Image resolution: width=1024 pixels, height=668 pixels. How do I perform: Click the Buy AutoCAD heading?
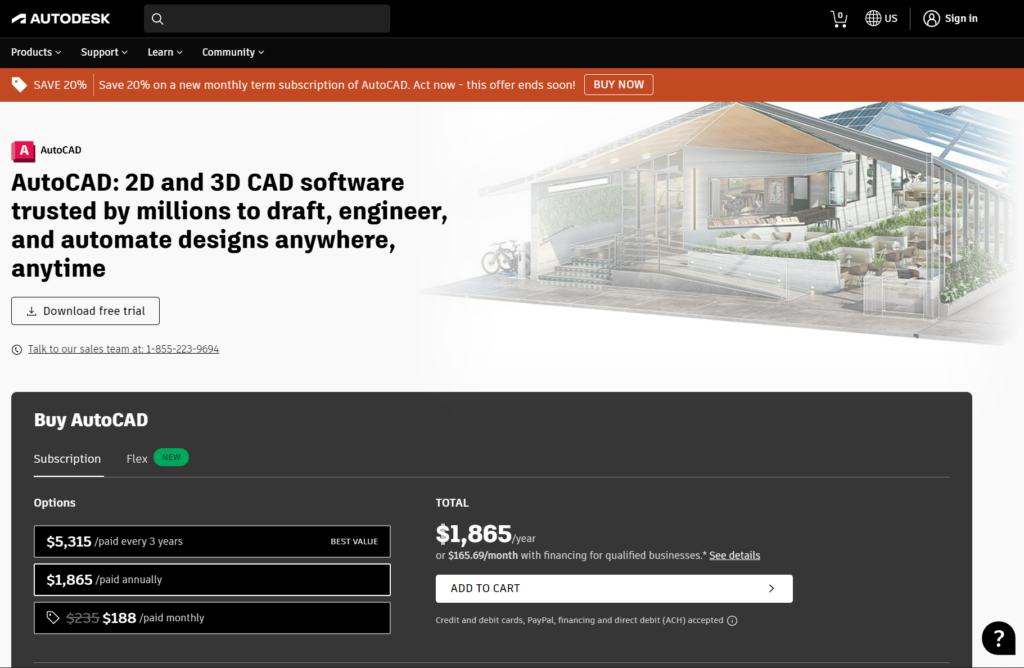pyautogui.click(x=91, y=420)
